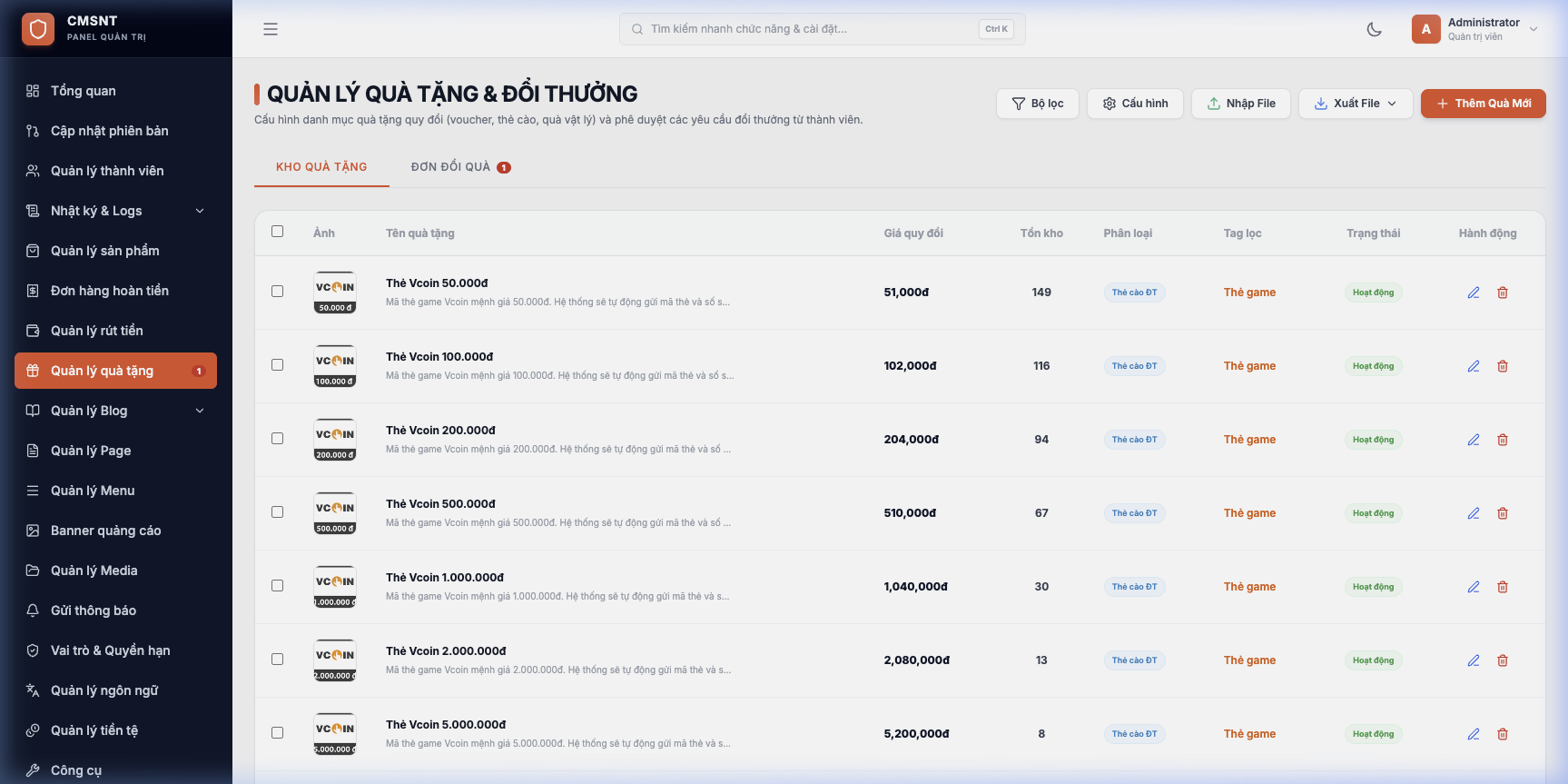
Task: Click Thẻ cào ĐT badge in Vcoin 100.000đ row
Action: 1135,366
